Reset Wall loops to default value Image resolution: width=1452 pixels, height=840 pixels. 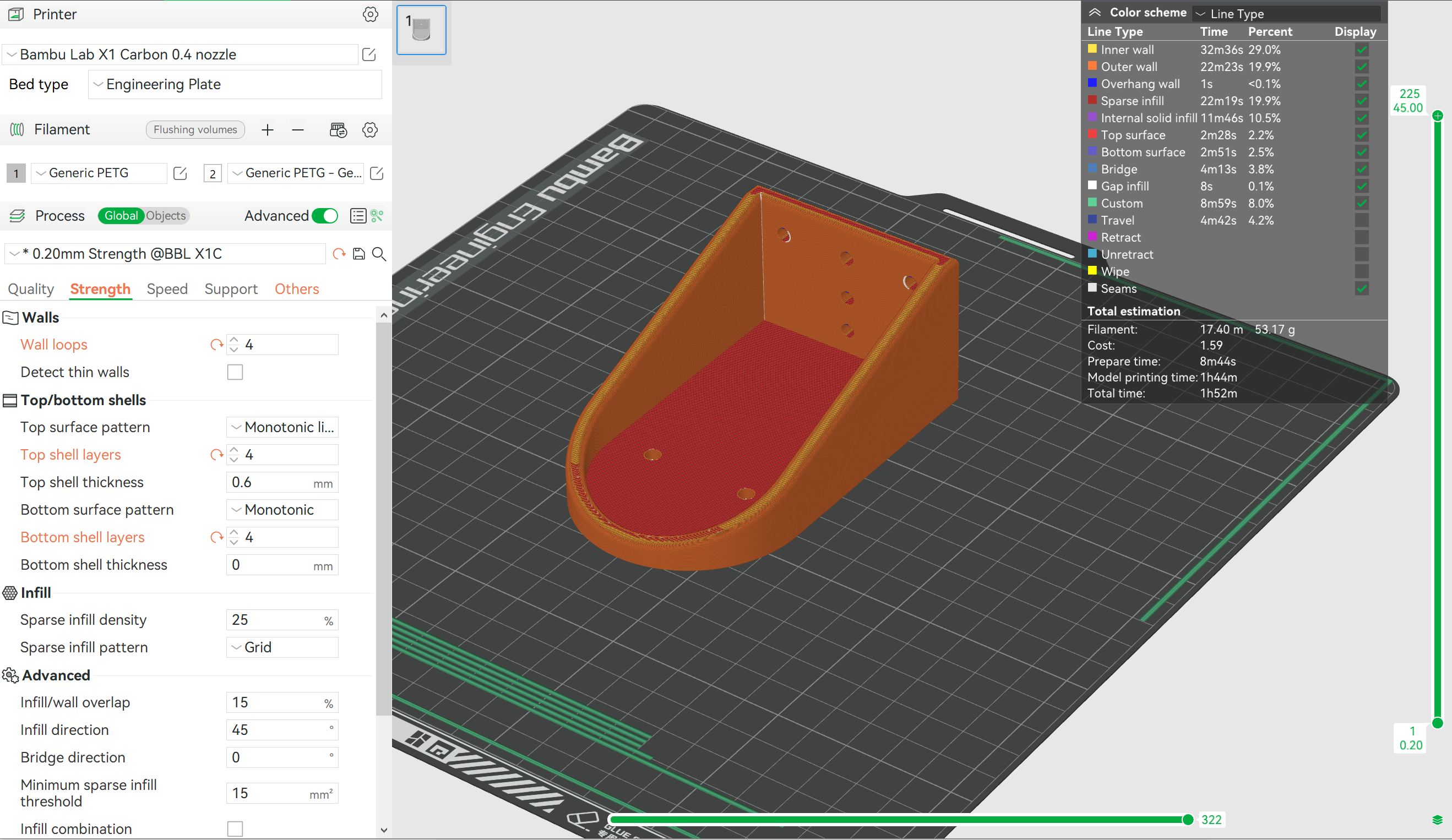(x=216, y=345)
